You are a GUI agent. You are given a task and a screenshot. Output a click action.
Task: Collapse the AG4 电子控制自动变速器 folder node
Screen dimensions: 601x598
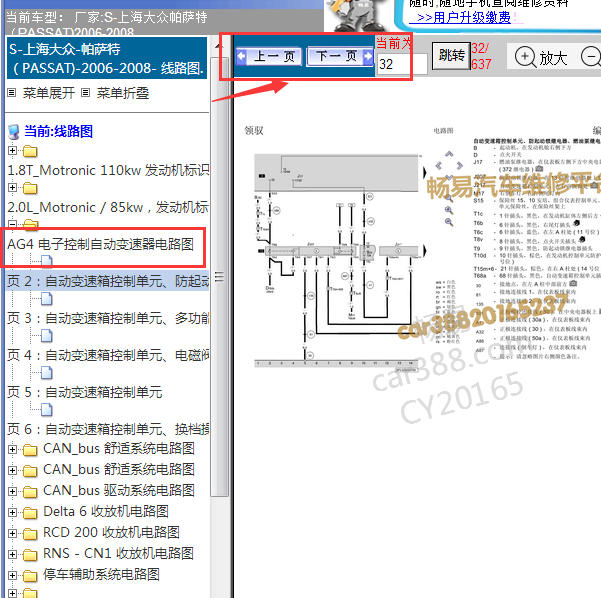point(12,223)
